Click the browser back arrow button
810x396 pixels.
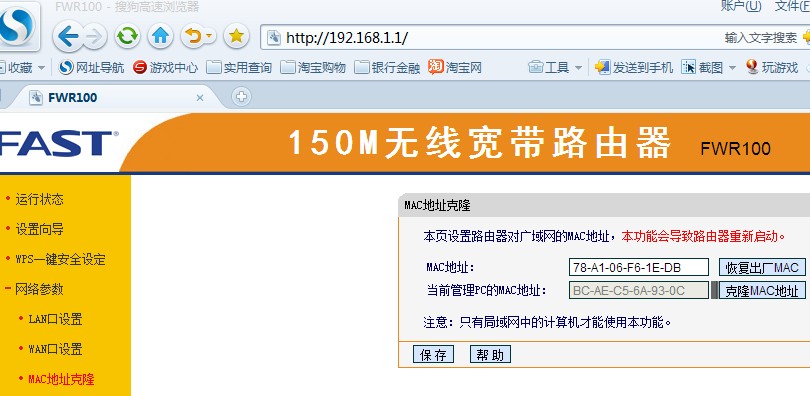68,36
